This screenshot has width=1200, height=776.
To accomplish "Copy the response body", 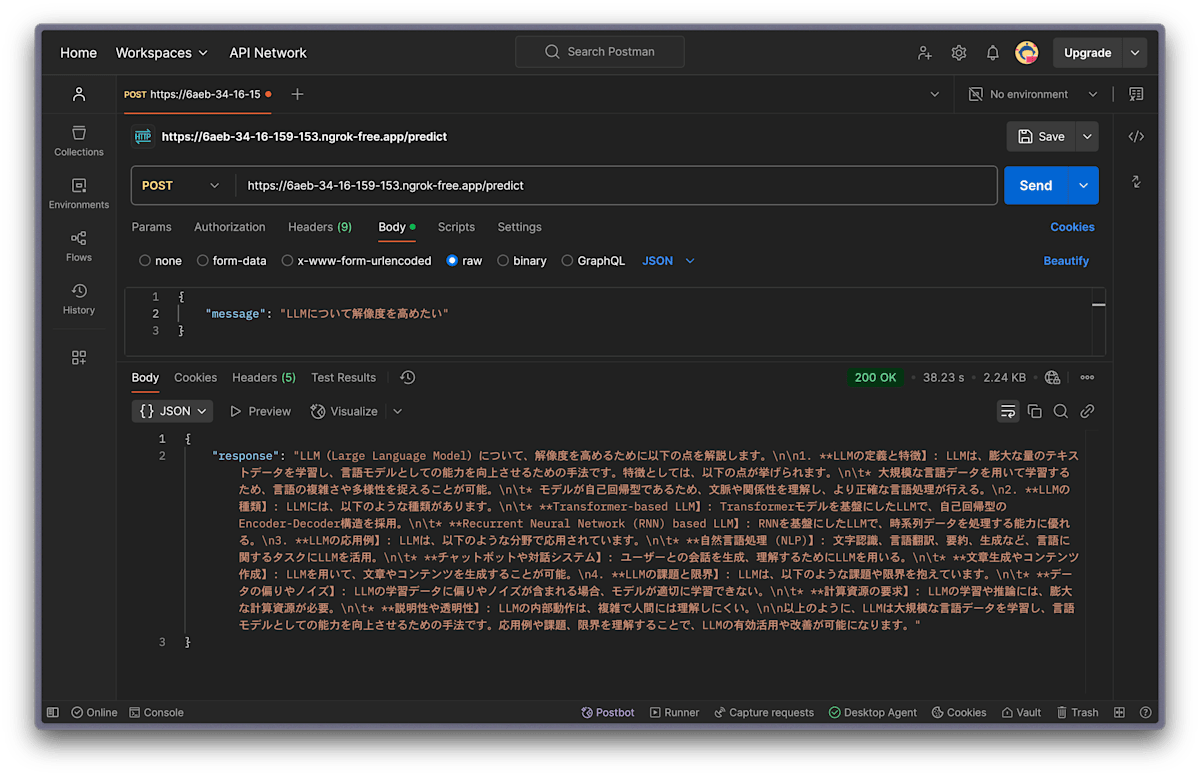I will pos(1035,411).
